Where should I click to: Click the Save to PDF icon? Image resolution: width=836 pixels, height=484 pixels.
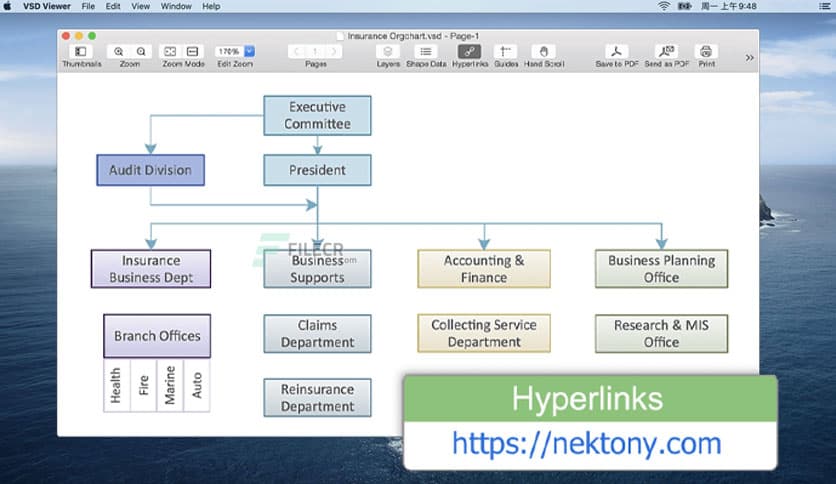pyautogui.click(x=617, y=51)
